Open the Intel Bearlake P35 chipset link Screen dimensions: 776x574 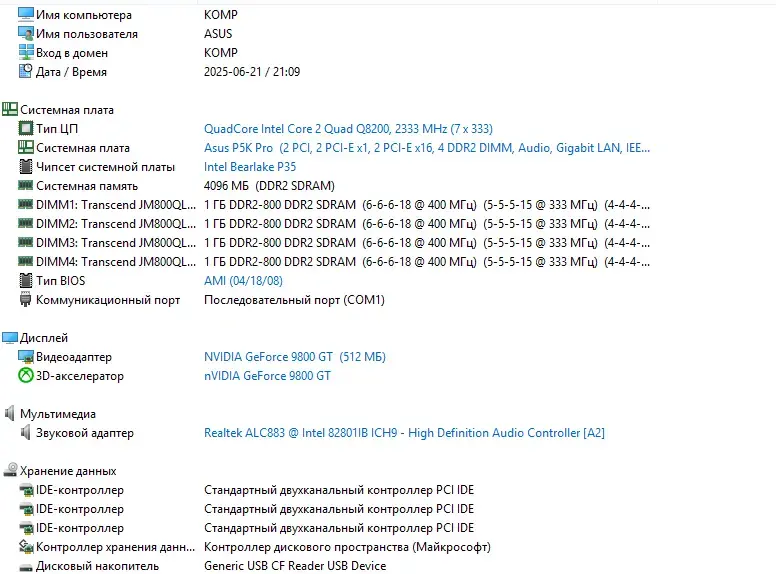click(x=250, y=167)
